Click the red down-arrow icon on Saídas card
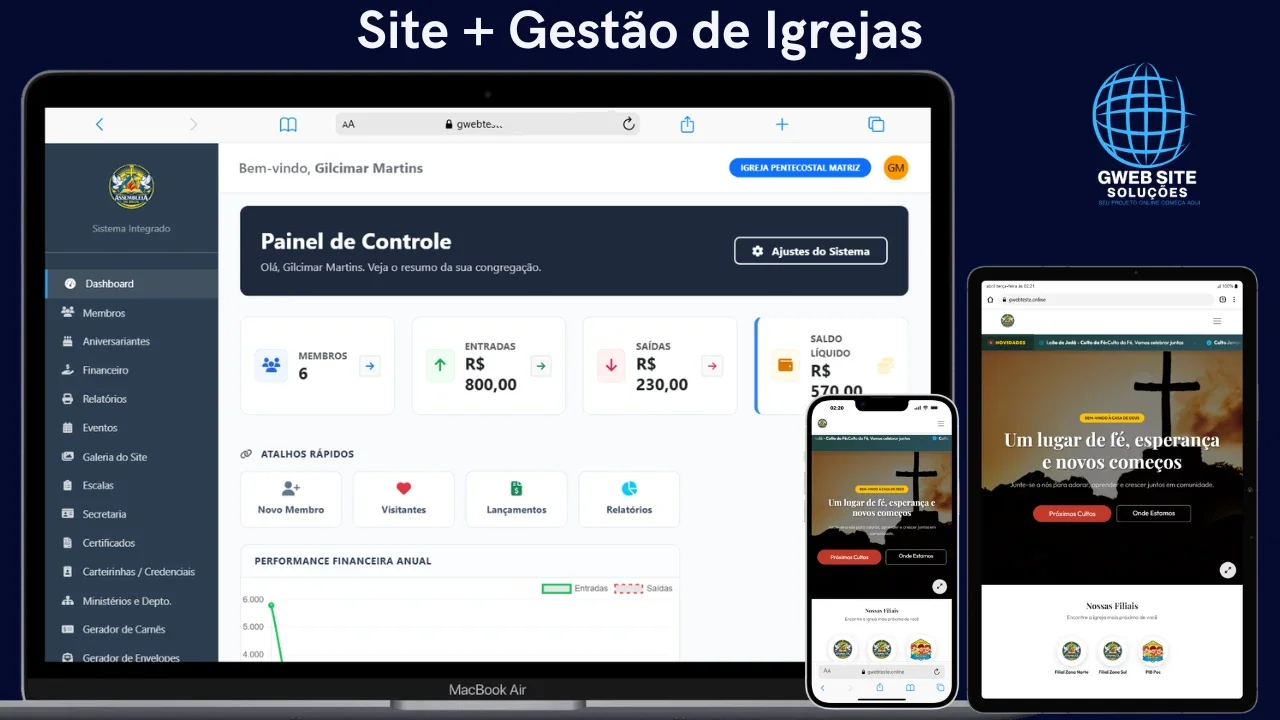Viewport: 1280px width, 720px height. pyautogui.click(x=611, y=366)
